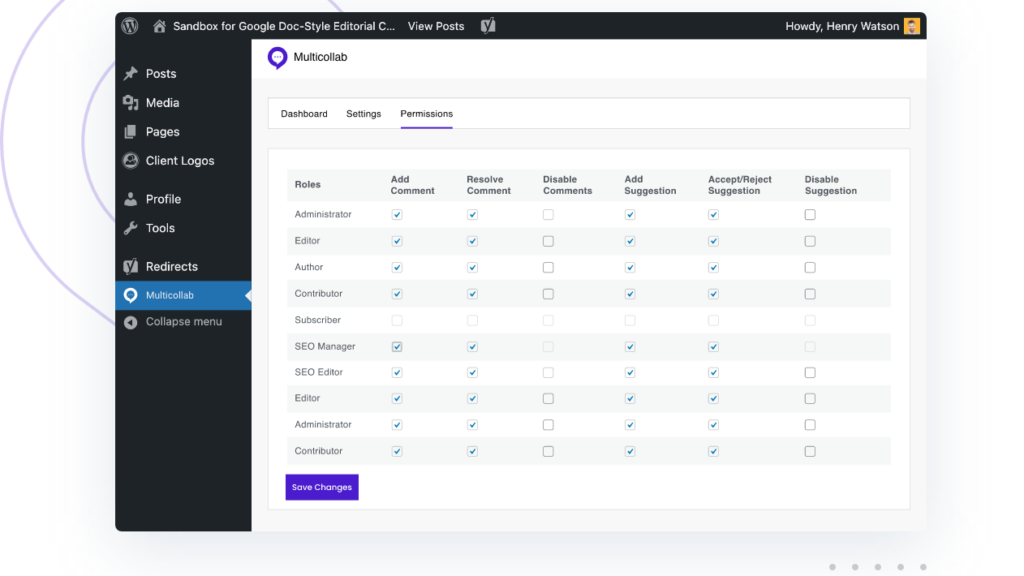Uncheck Resolve Comment for first Editor row
Viewport: 1024px width, 576px height.
472,241
